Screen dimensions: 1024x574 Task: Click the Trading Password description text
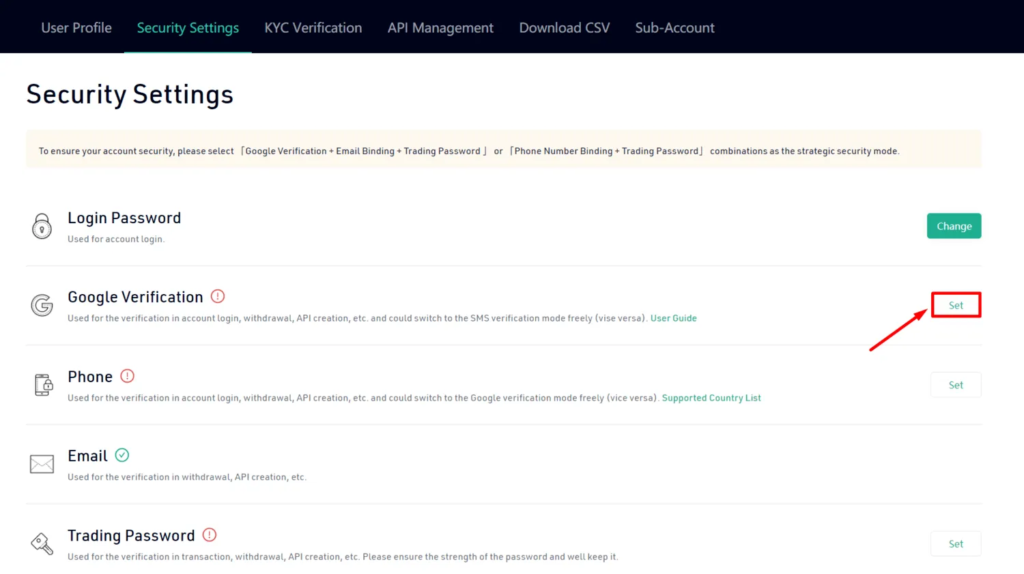342,556
